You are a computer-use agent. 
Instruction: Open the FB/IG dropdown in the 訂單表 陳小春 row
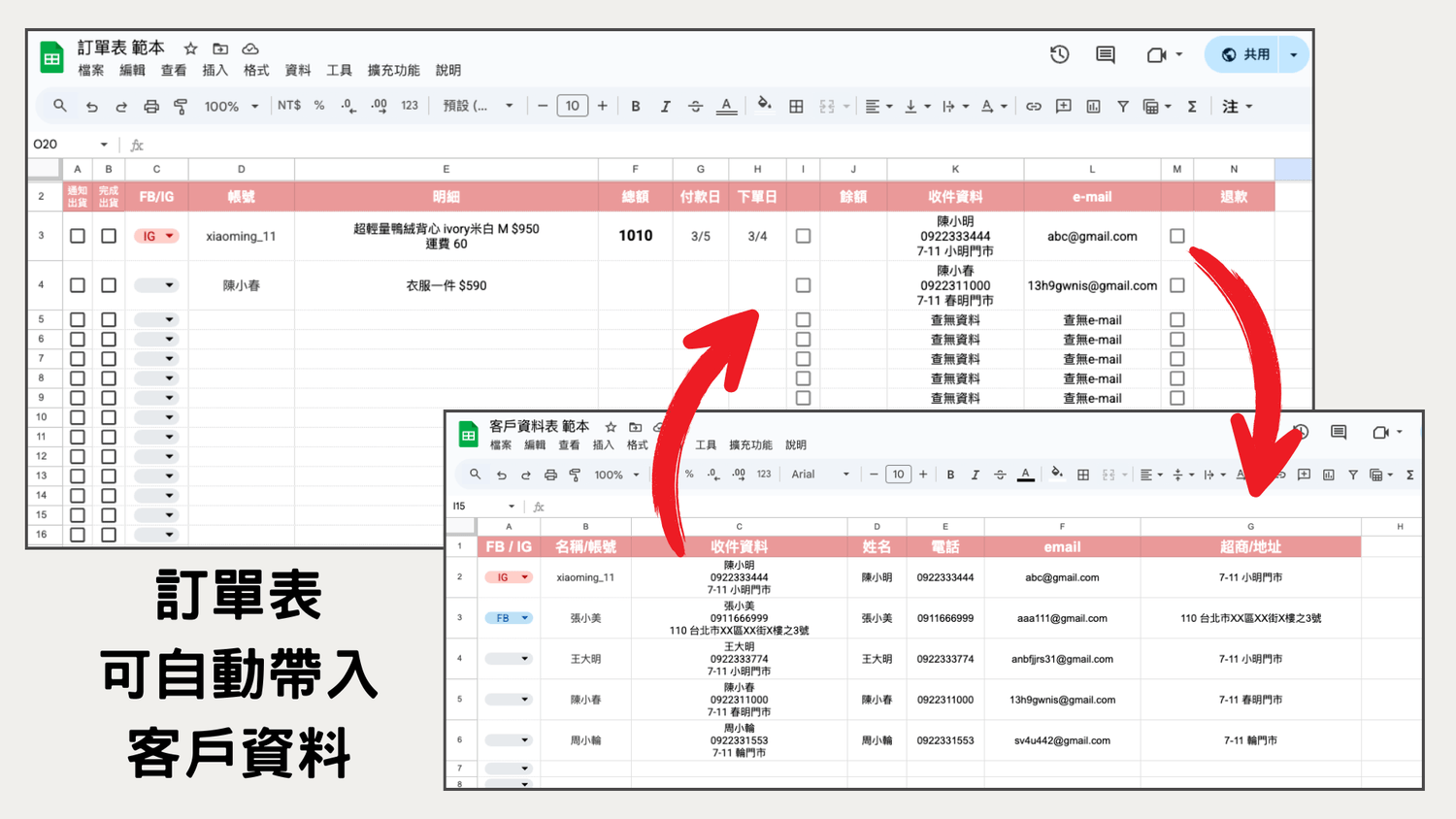pyautogui.click(x=156, y=285)
